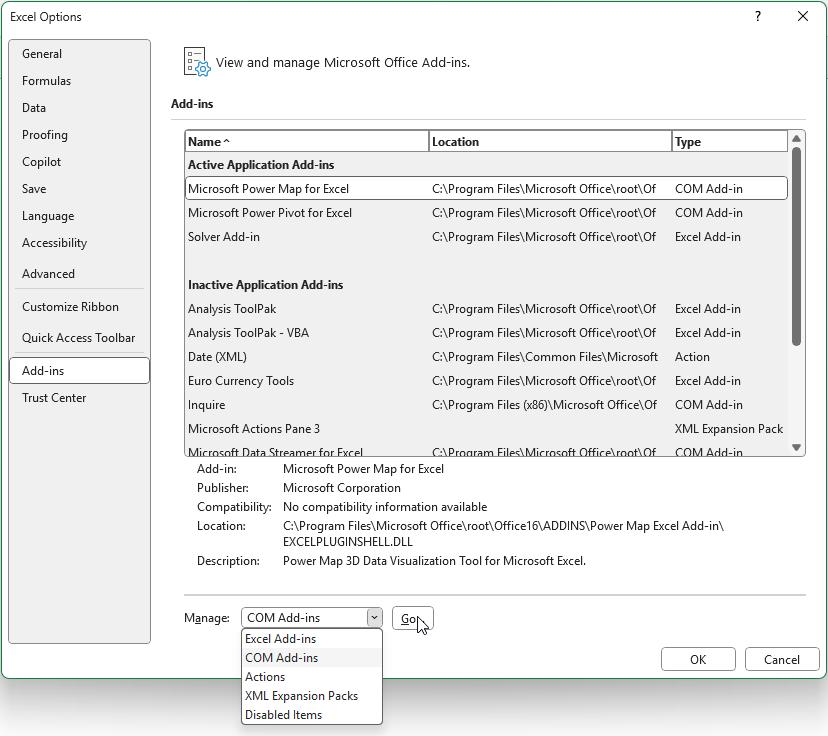Choose Actions from Manage list
Viewport: 828px width, 736px height.
tap(312, 677)
